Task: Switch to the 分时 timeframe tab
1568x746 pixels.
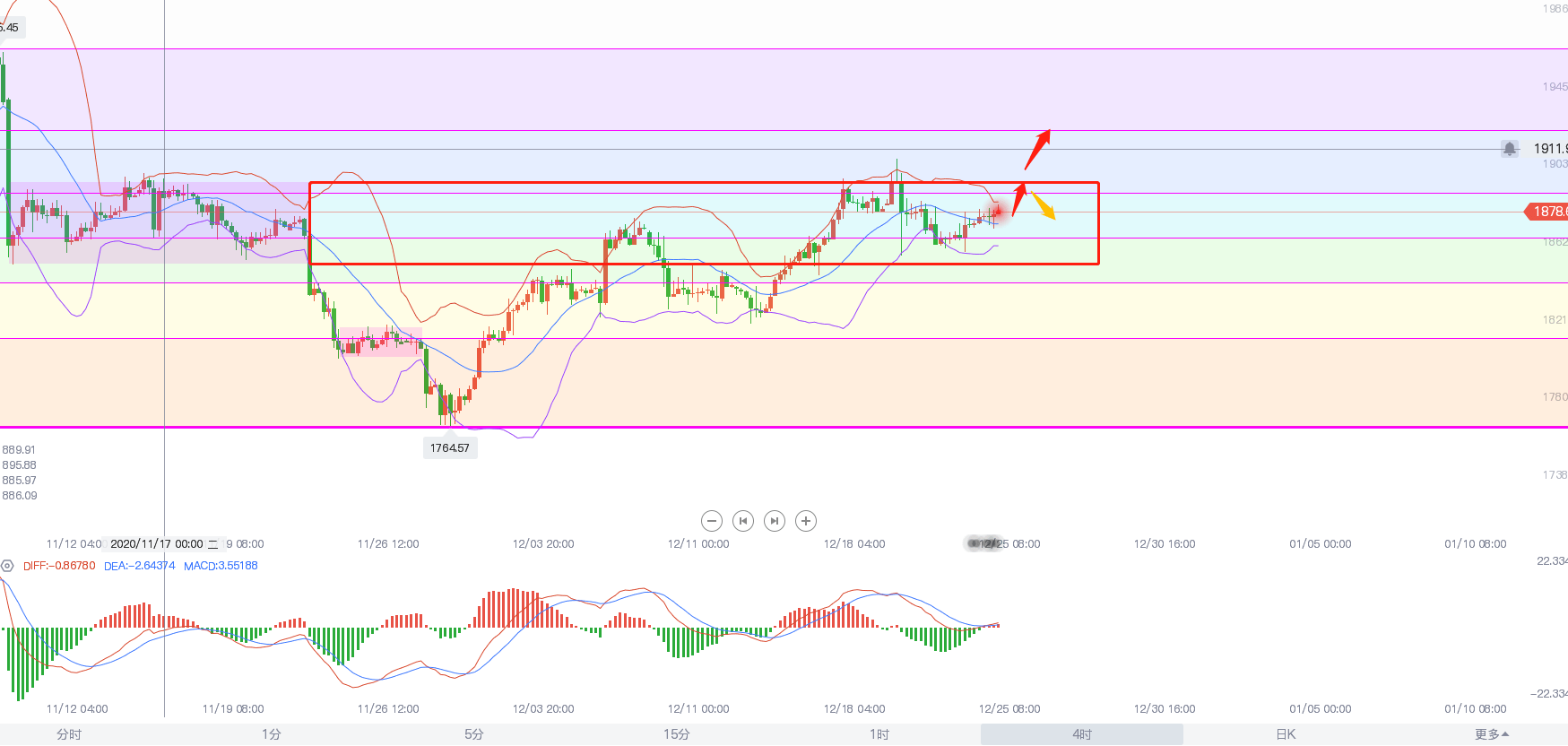Action: (69, 734)
